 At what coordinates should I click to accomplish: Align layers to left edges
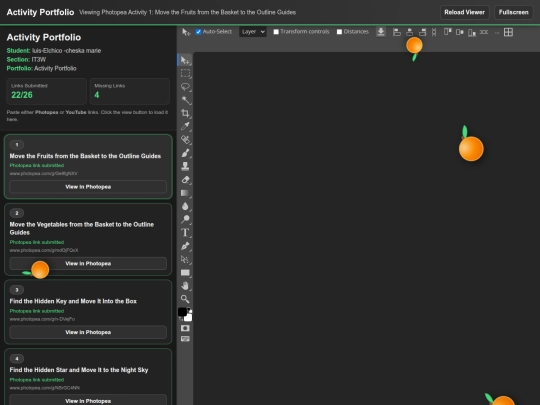pyautogui.click(x=397, y=32)
